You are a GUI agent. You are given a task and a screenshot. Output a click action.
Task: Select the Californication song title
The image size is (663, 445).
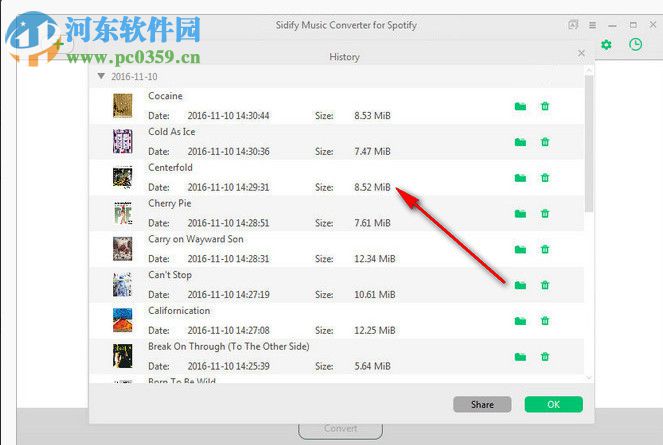179,311
